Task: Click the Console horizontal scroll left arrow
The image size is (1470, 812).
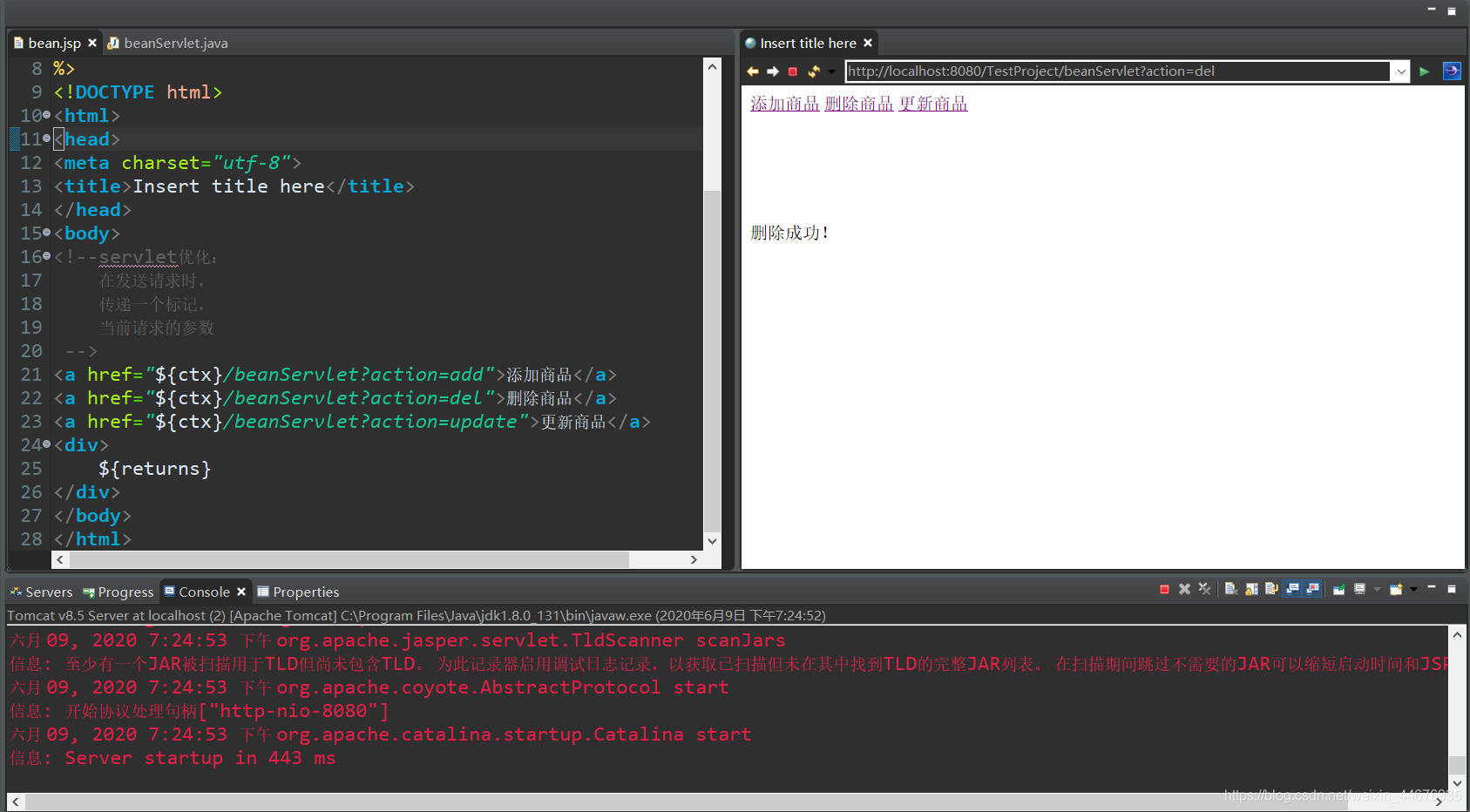Action: click(x=15, y=802)
